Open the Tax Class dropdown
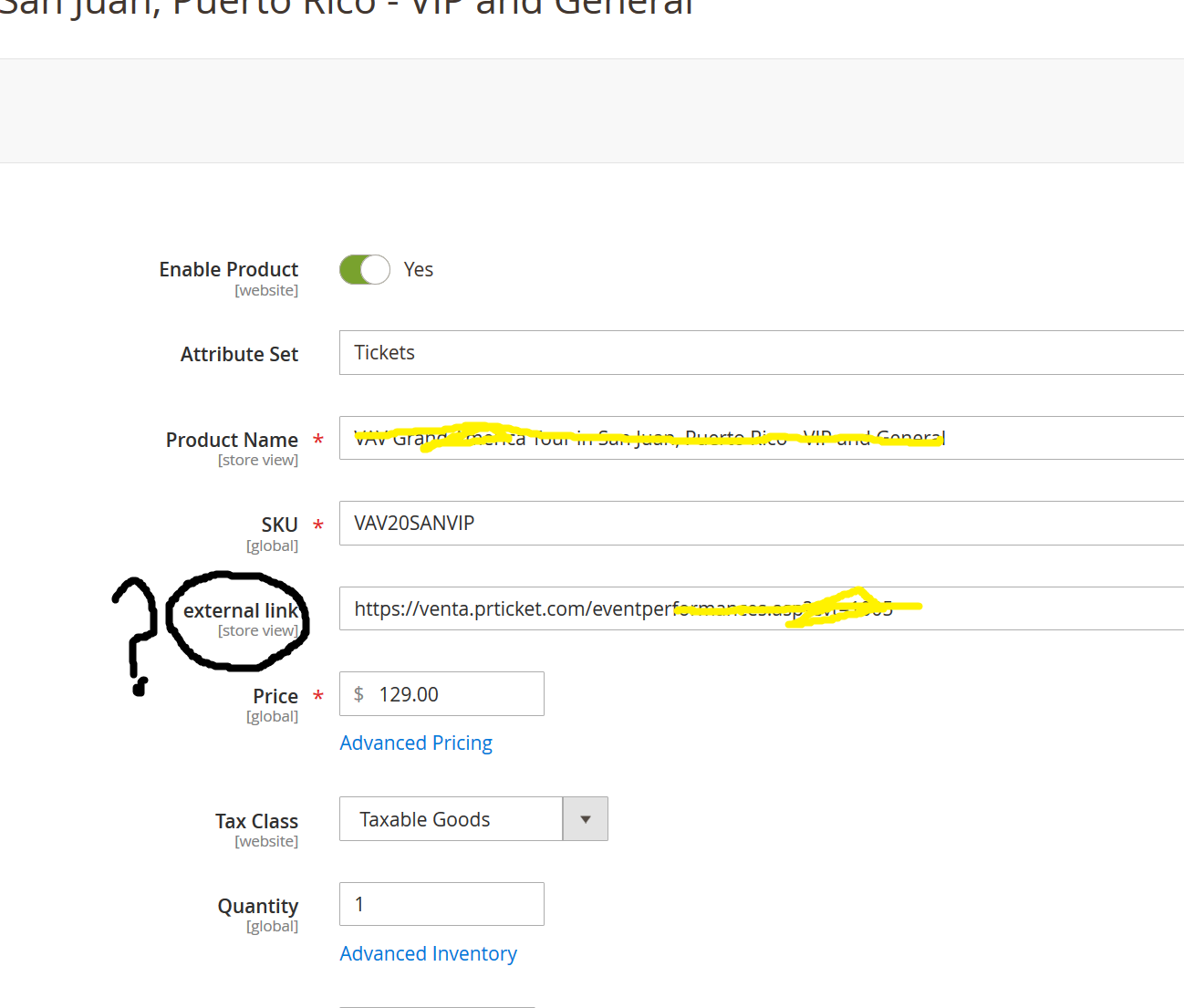This screenshot has height=1008, width=1184. [585, 818]
